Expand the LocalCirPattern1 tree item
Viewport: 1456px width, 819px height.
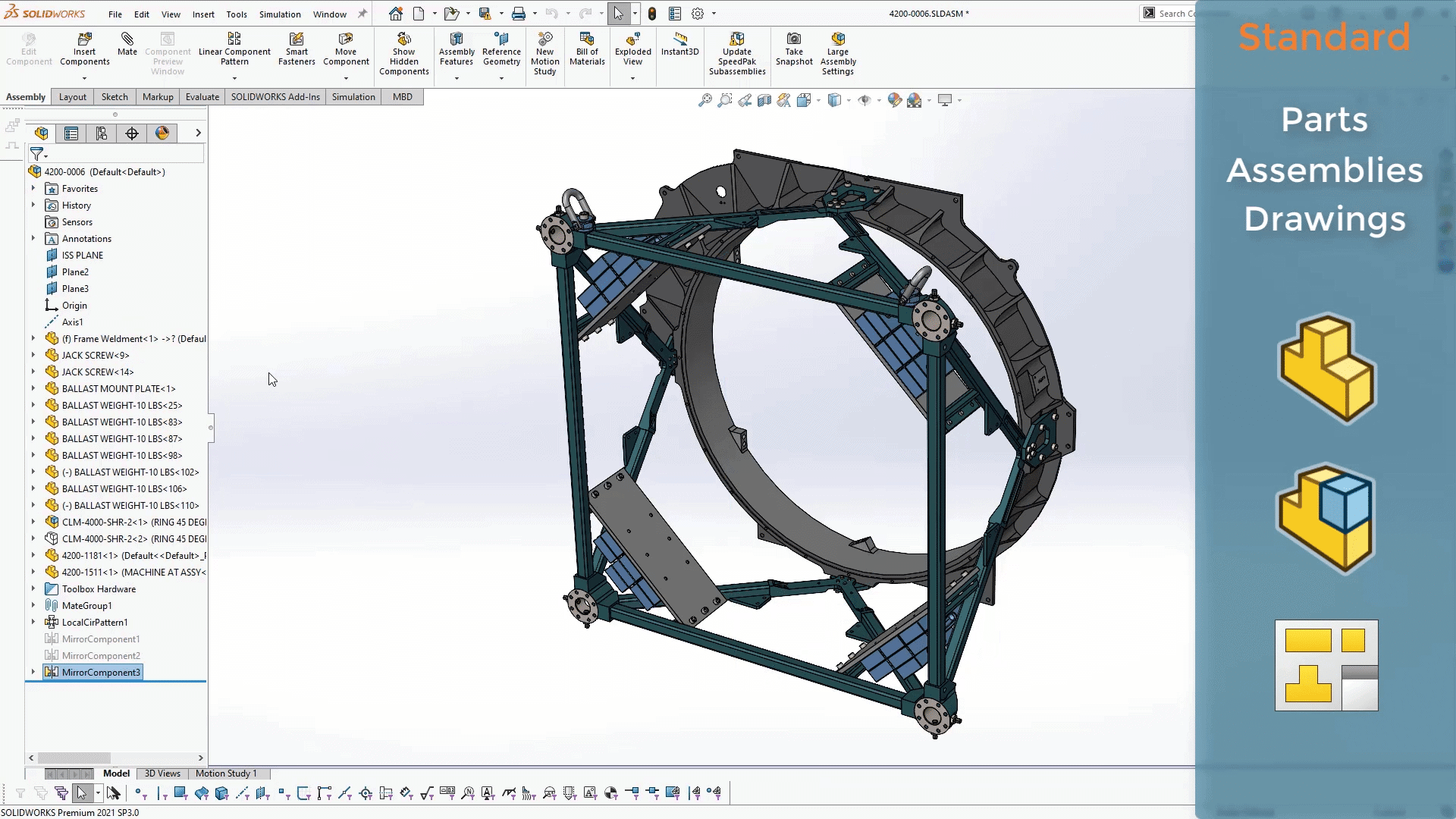click(33, 622)
